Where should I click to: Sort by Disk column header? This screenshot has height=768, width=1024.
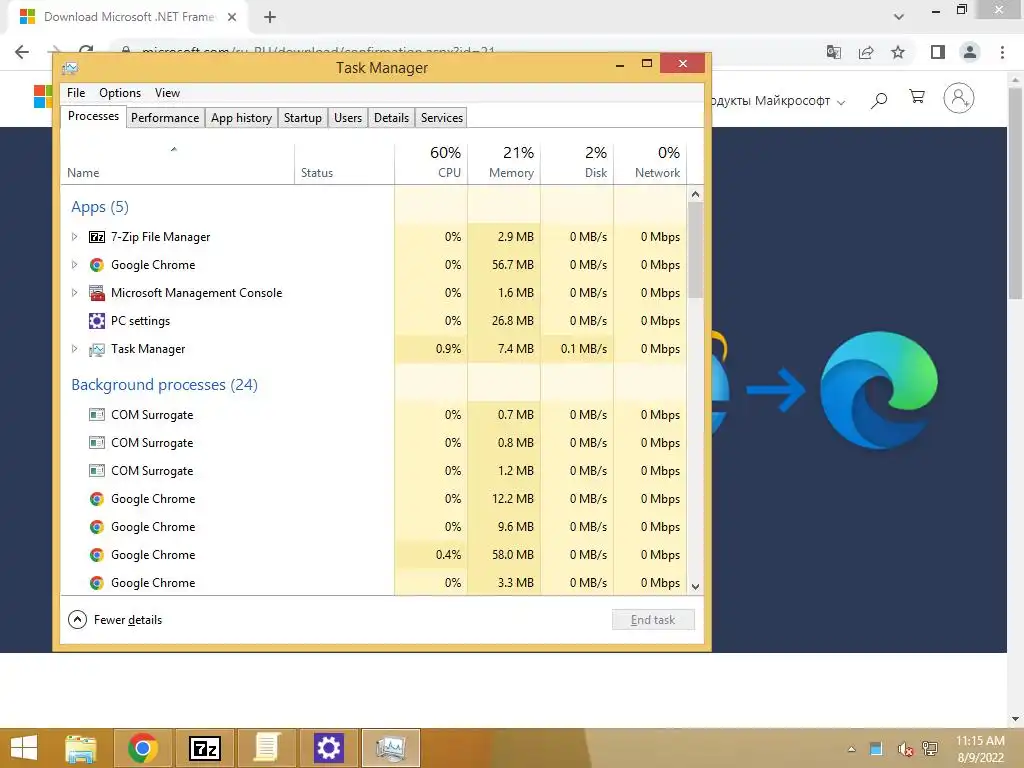[x=577, y=163]
